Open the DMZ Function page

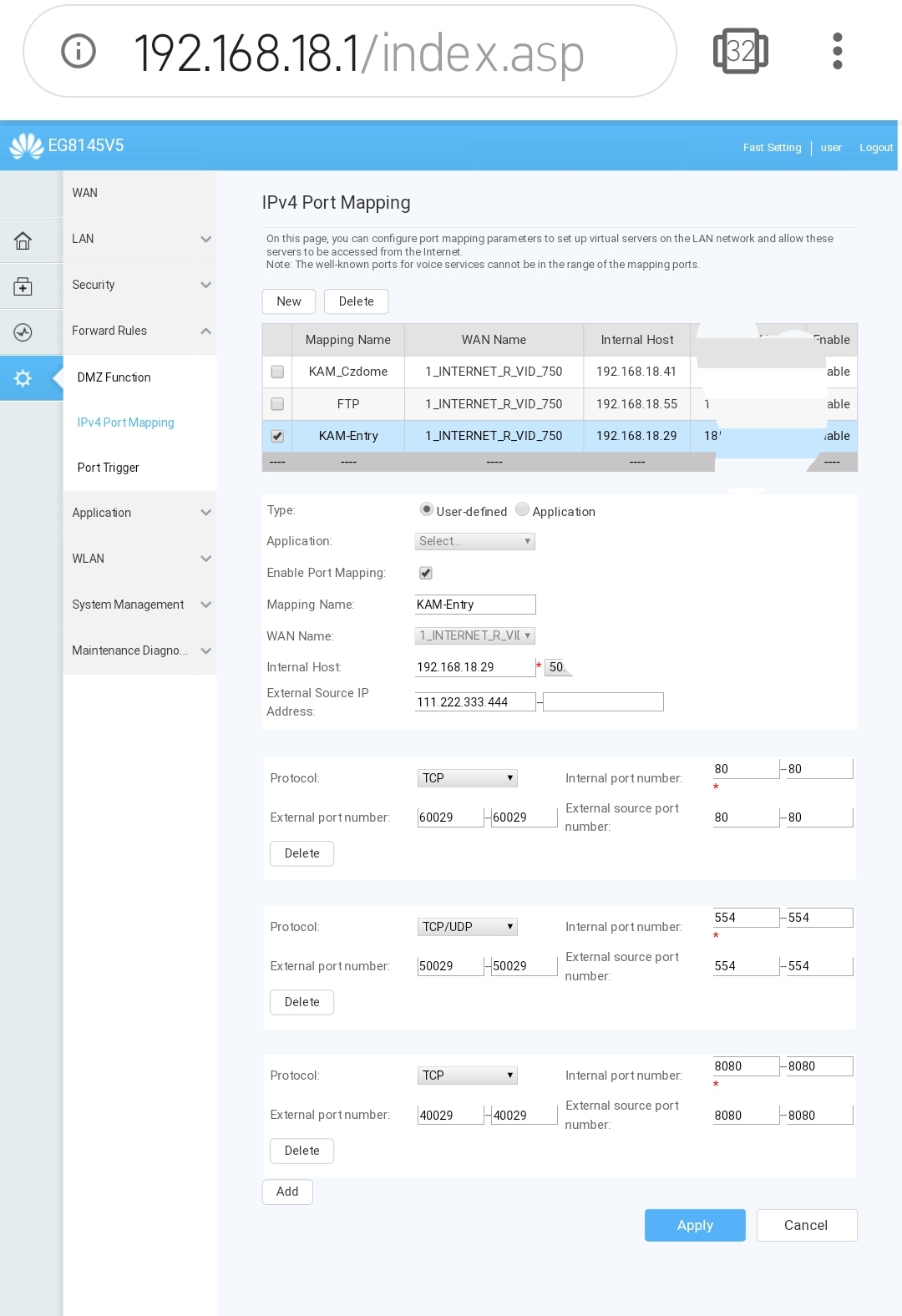[114, 377]
